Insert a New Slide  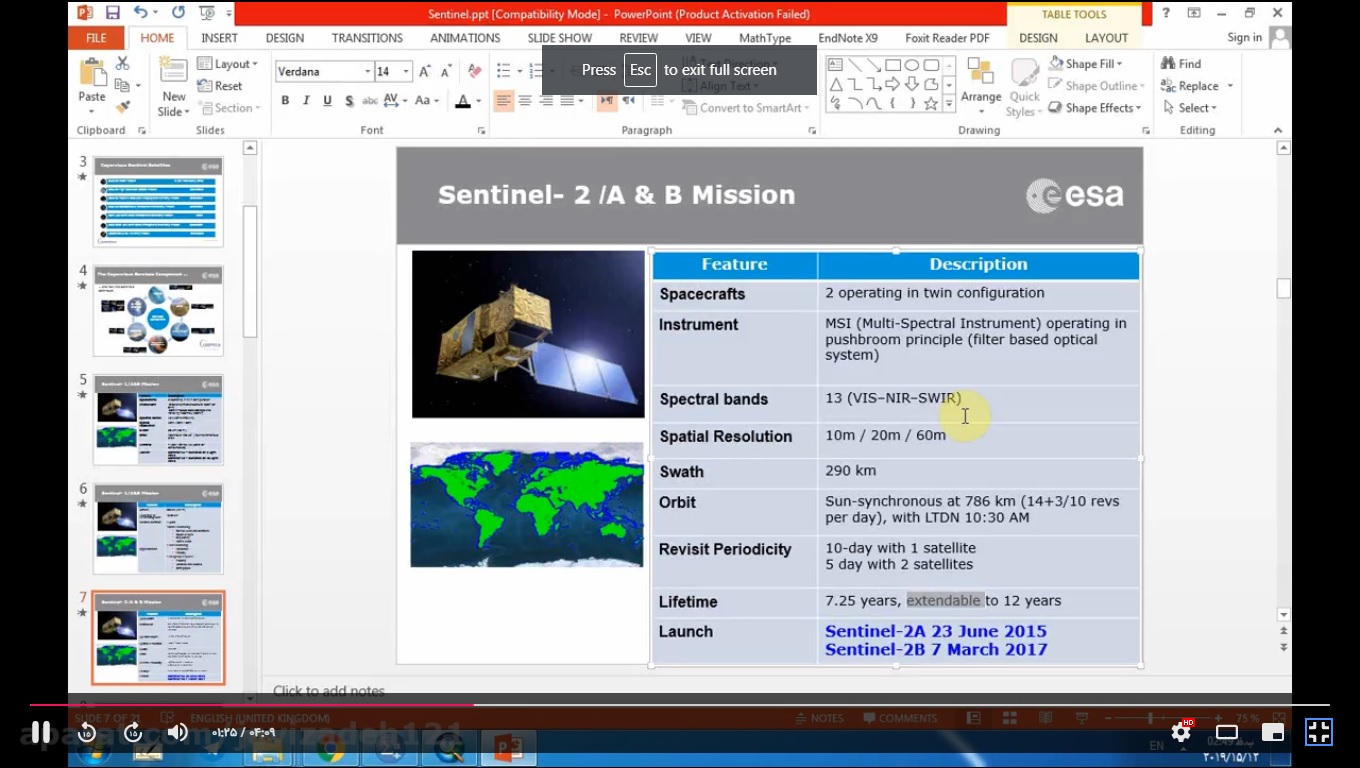click(174, 86)
